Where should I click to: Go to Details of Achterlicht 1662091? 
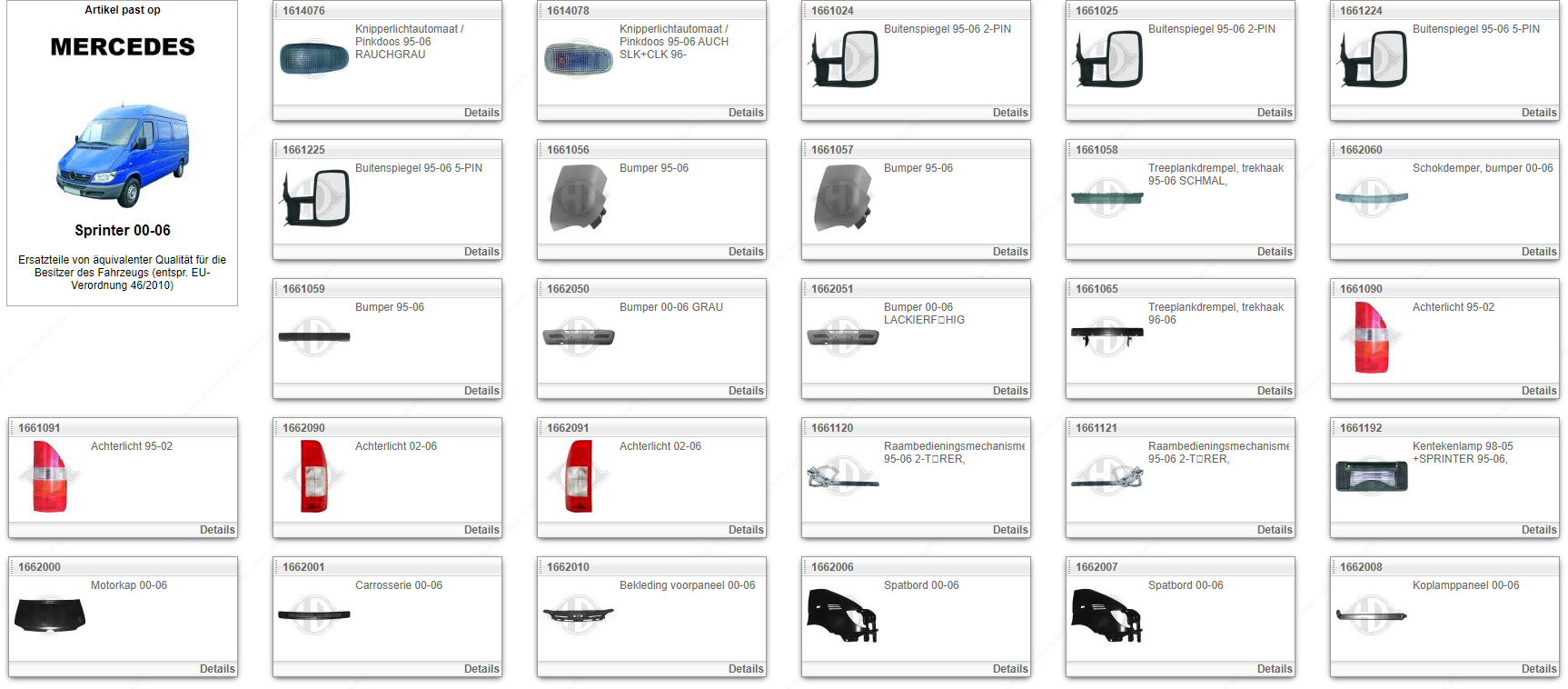tap(746, 530)
